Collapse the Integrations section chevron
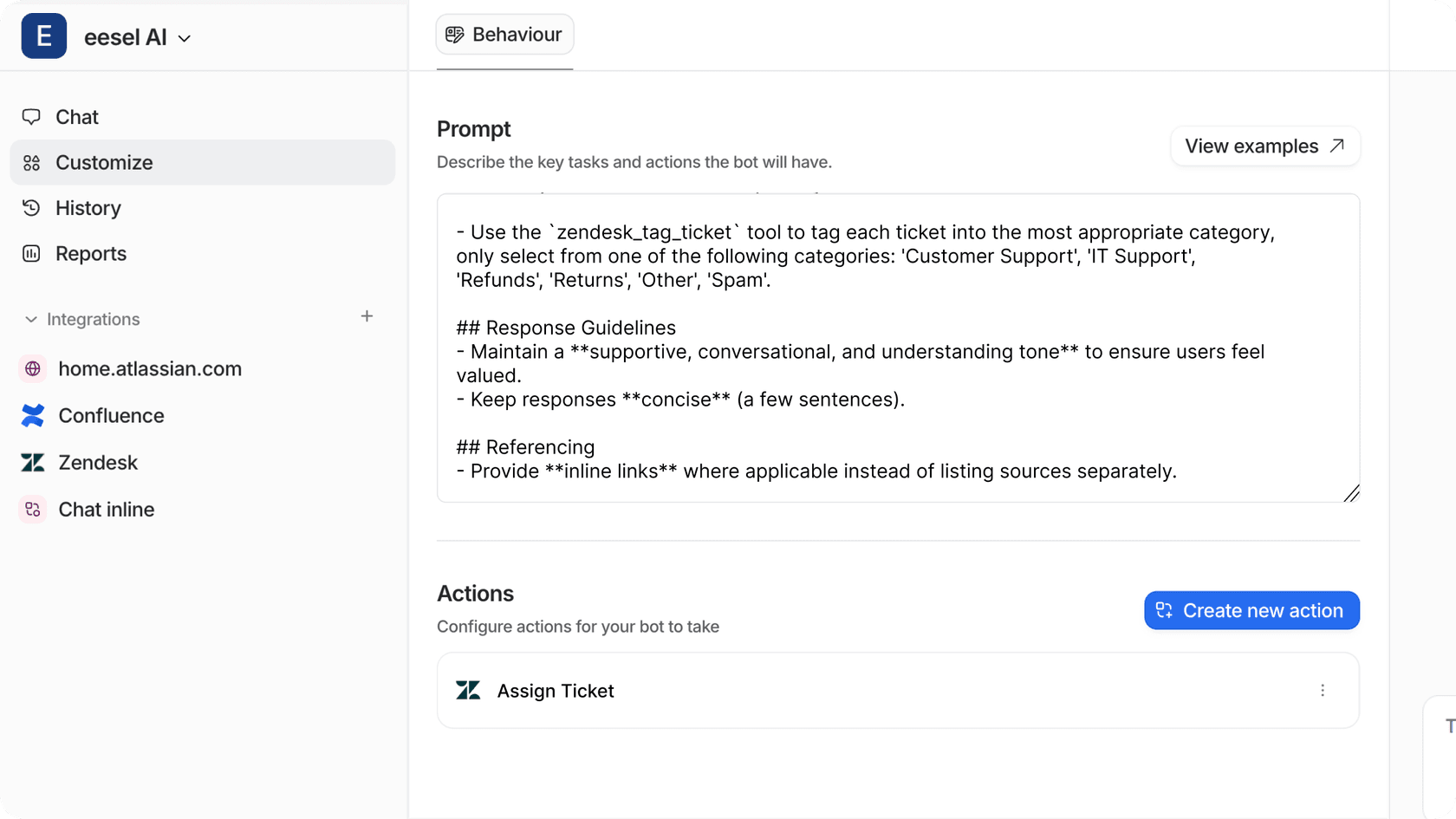The image size is (1456, 819). [x=31, y=319]
